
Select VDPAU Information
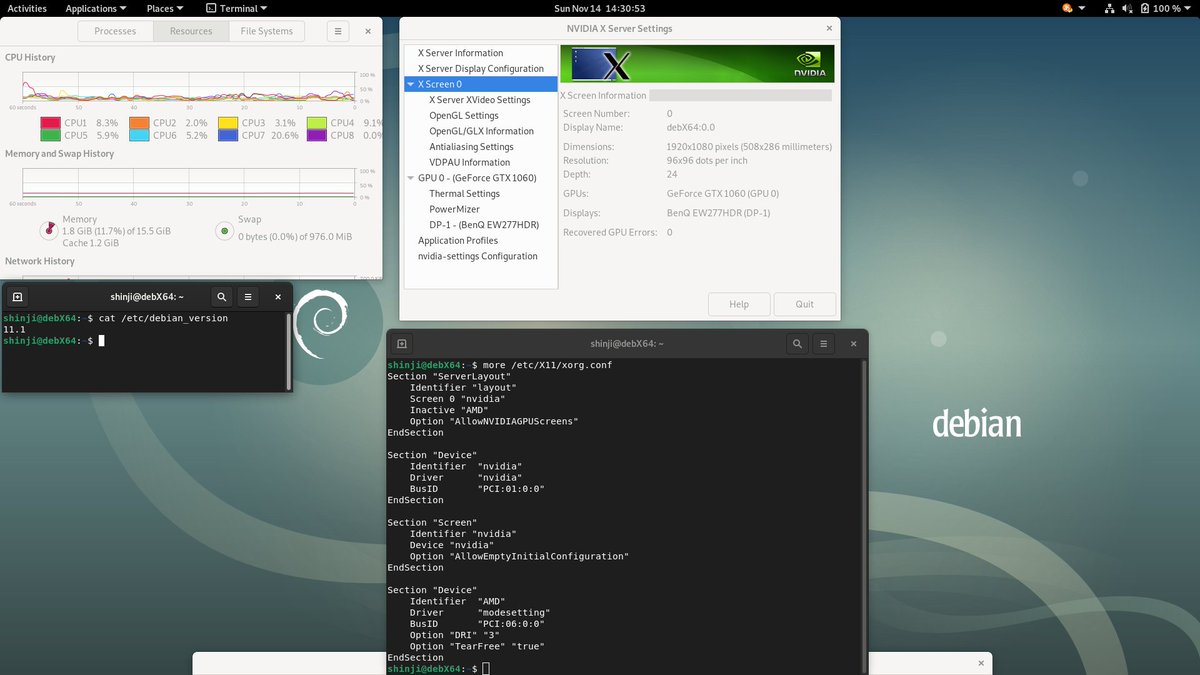[470, 162]
